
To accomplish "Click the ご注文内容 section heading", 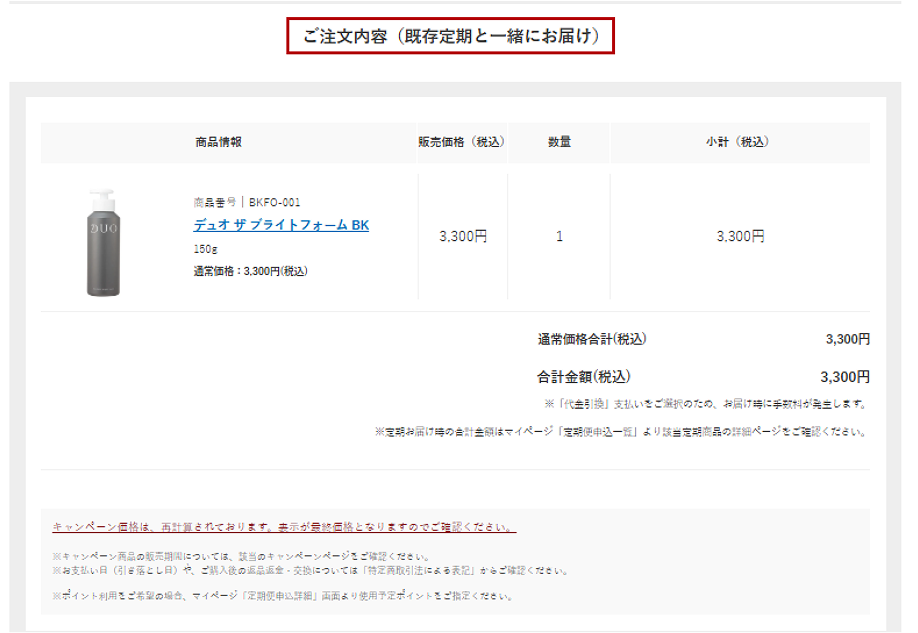I will pyautogui.click(x=450, y=37).
